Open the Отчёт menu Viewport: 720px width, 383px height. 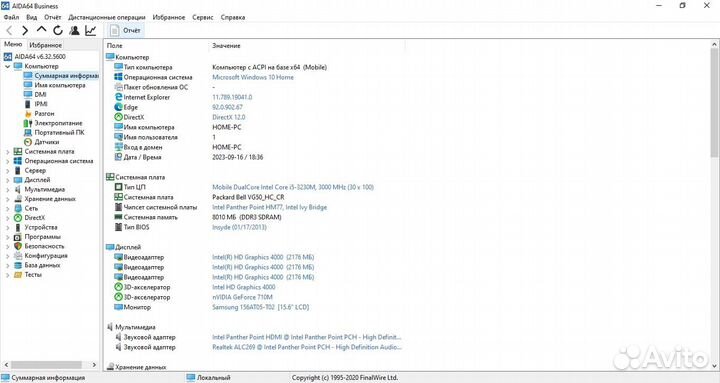[53, 17]
